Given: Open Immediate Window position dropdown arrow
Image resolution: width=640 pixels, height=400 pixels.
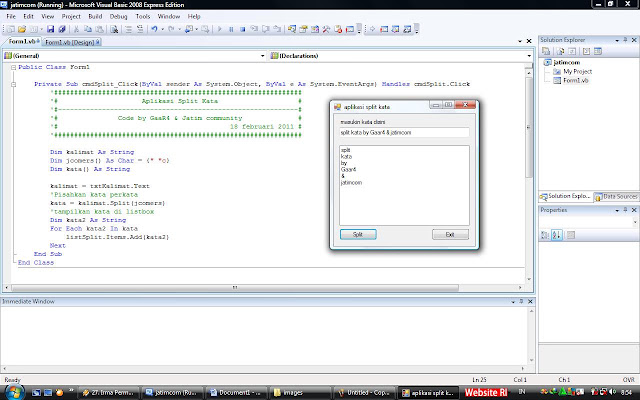Looking at the screenshot, I should pos(513,302).
